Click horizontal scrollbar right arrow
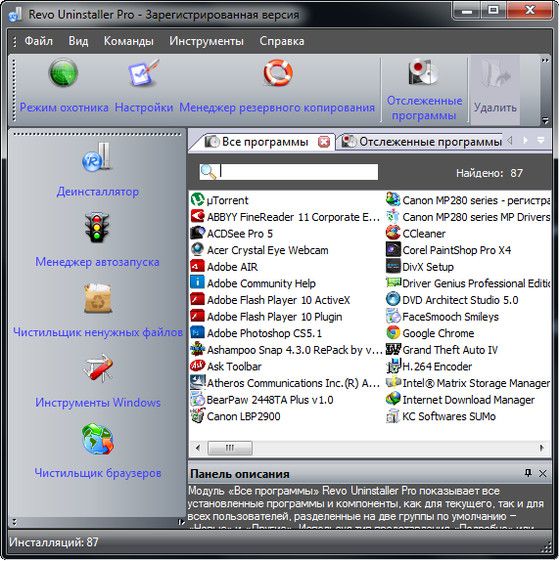560x561 pixels. coord(541,448)
